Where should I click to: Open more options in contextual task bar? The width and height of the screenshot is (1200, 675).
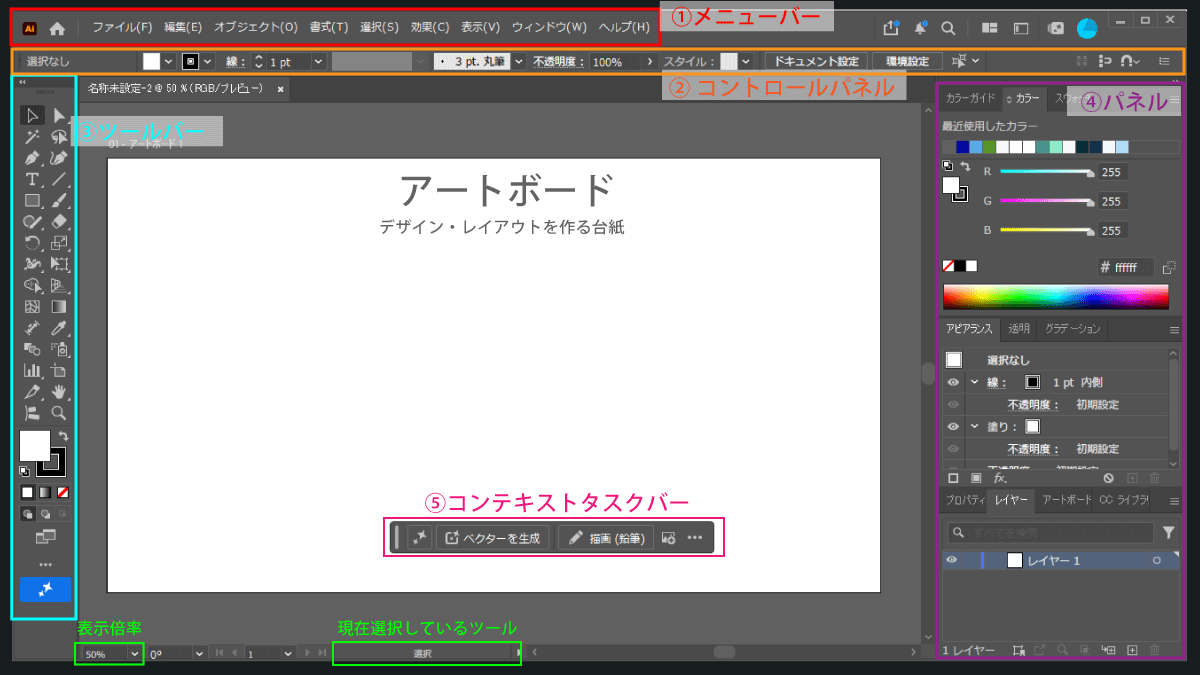[x=695, y=538]
